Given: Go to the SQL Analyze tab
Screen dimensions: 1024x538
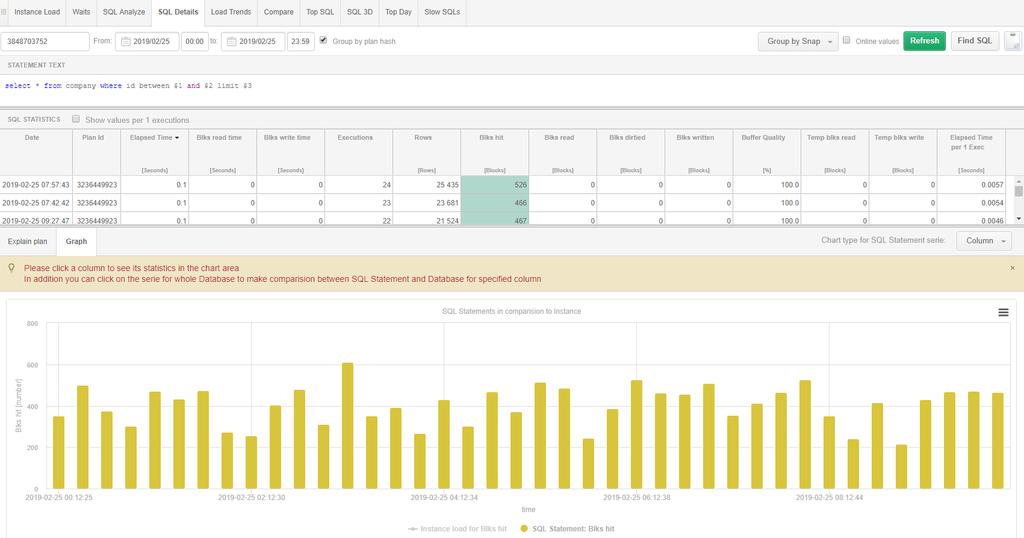Looking at the screenshot, I should (123, 12).
